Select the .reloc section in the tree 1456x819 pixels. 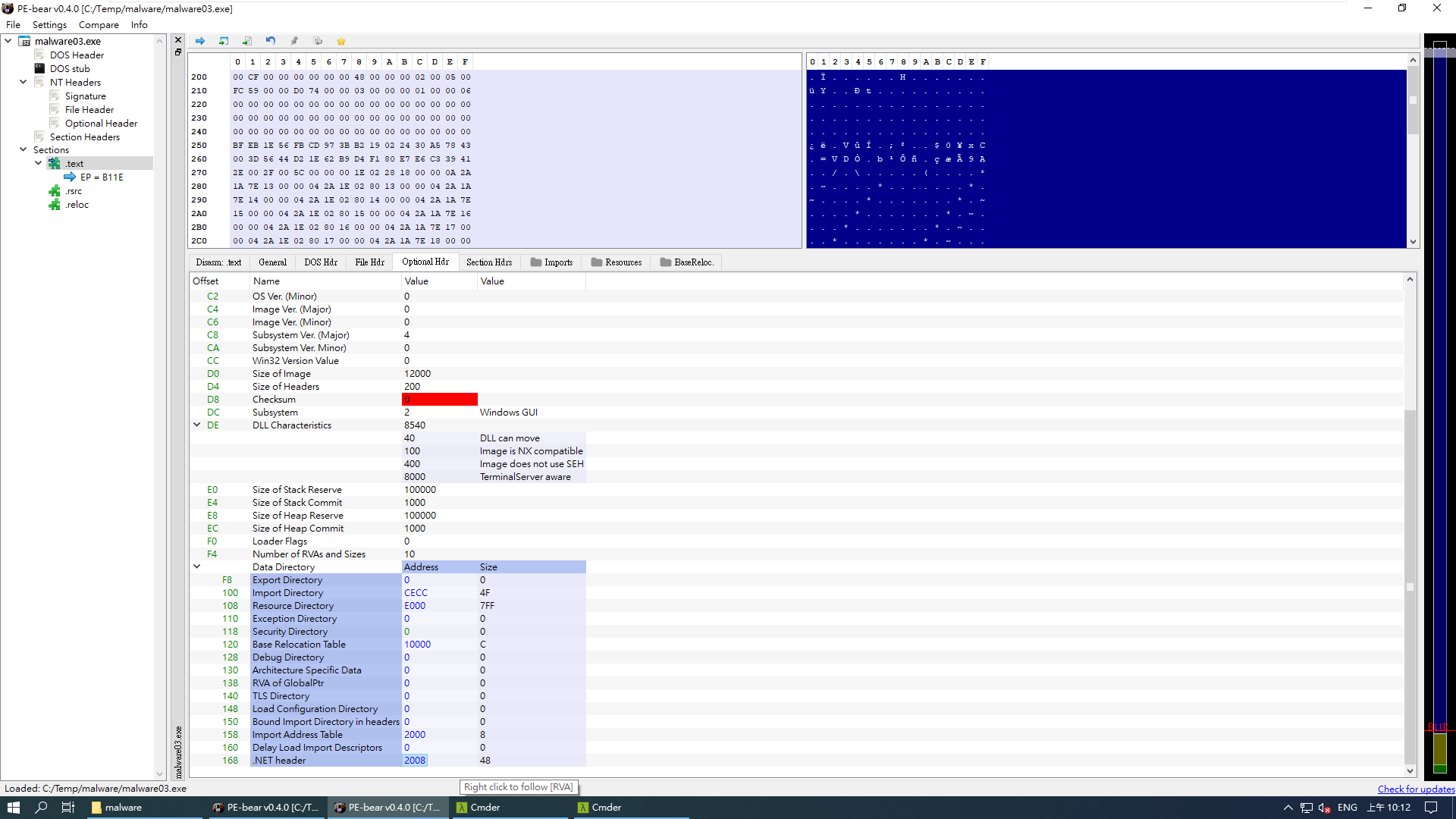pos(77,205)
